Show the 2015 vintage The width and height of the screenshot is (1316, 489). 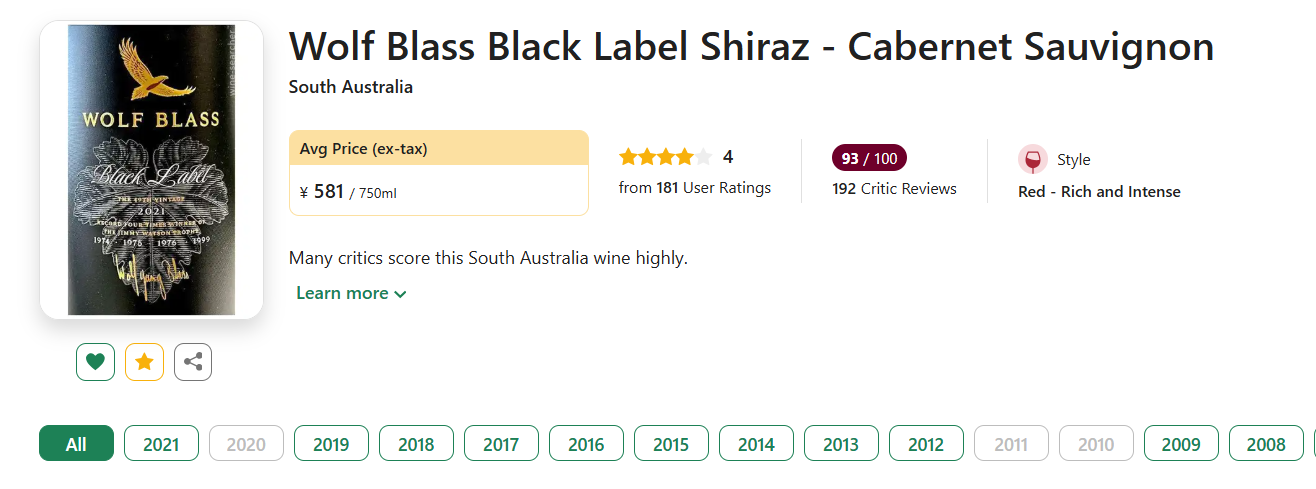click(x=671, y=444)
